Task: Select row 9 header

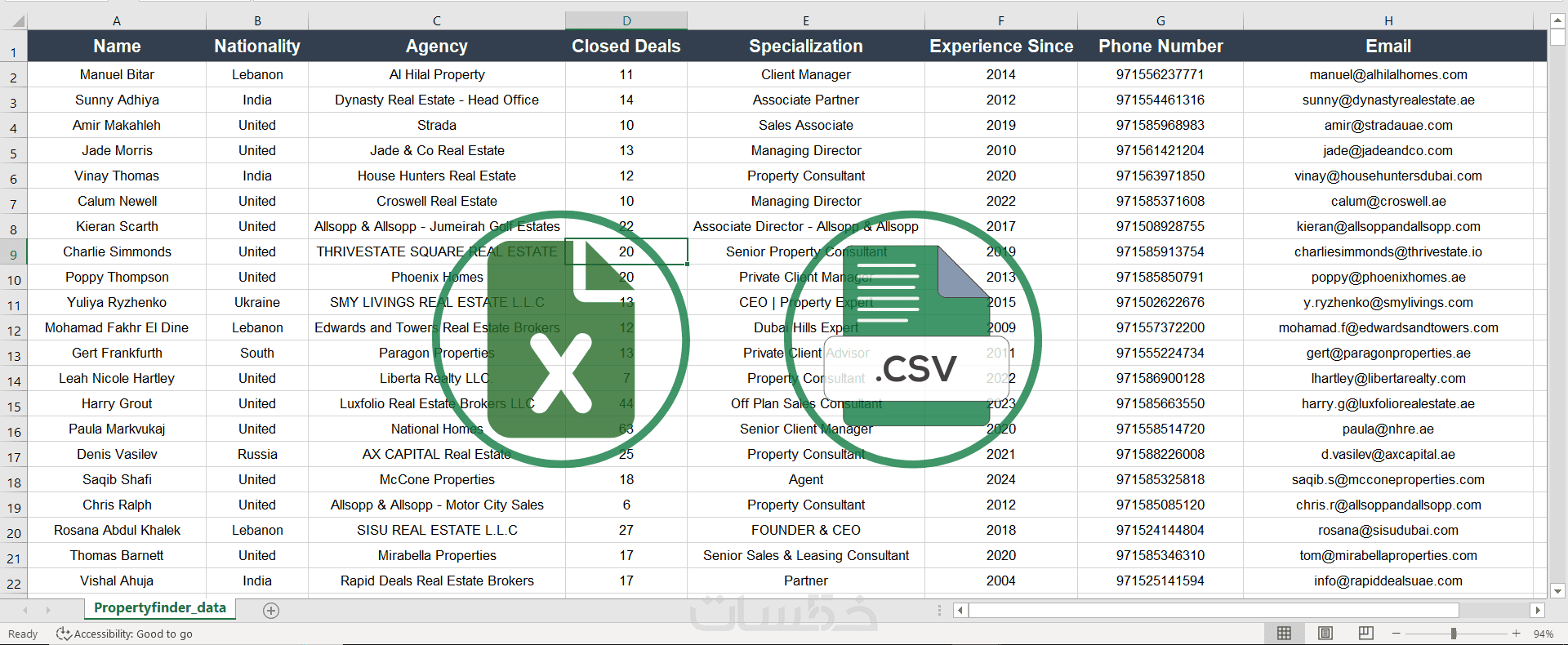Action: point(14,253)
